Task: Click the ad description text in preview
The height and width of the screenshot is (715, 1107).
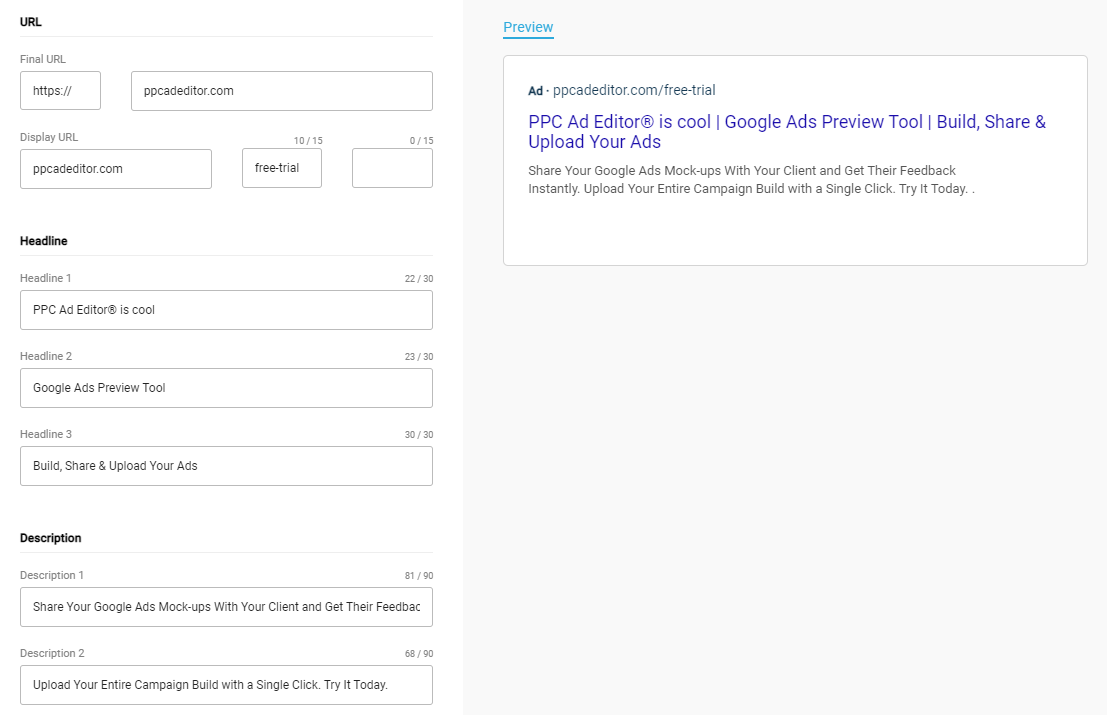Action: [750, 180]
